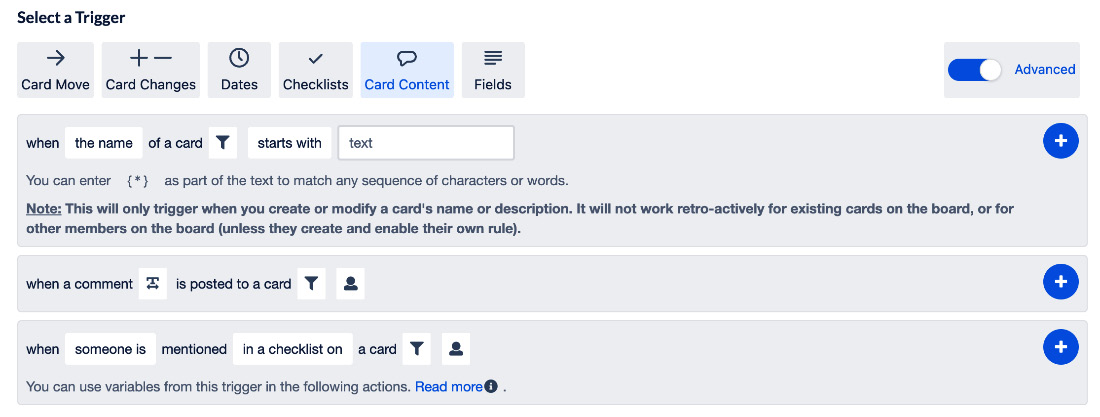Change the 'starts with' condition selector
This screenshot has width=1100, height=417.
(289, 143)
